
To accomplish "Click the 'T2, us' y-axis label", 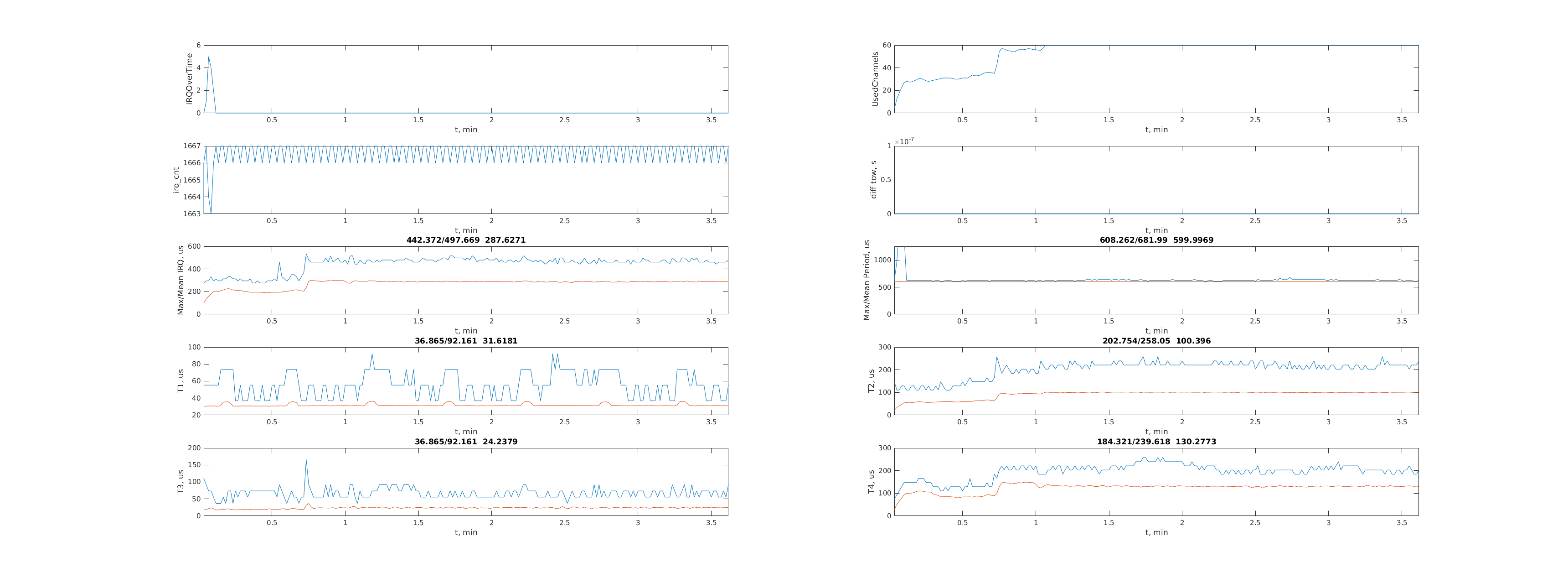I will coord(871,381).
